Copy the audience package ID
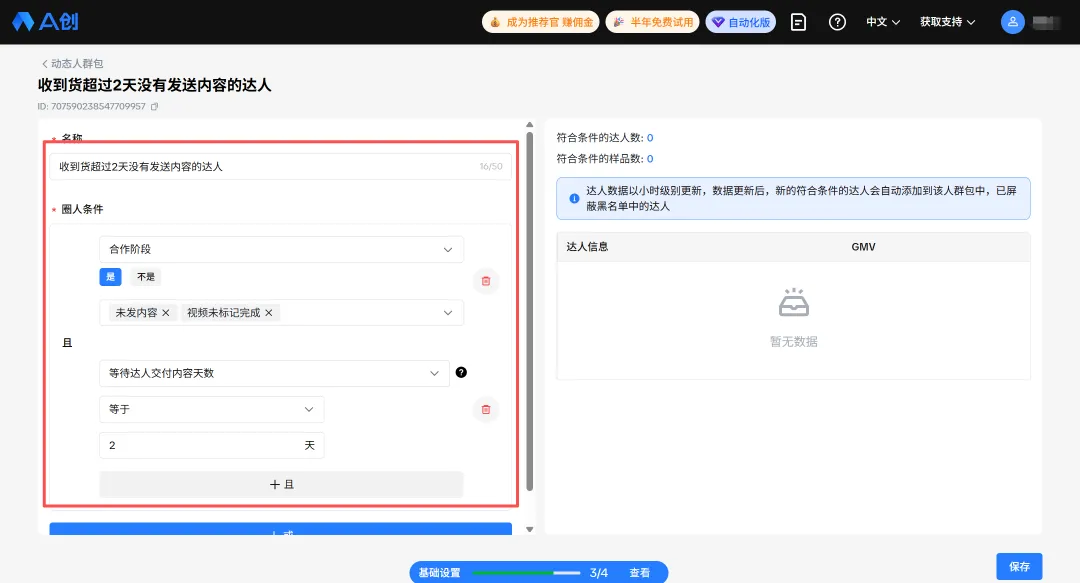The height and width of the screenshot is (583, 1080). 154,106
